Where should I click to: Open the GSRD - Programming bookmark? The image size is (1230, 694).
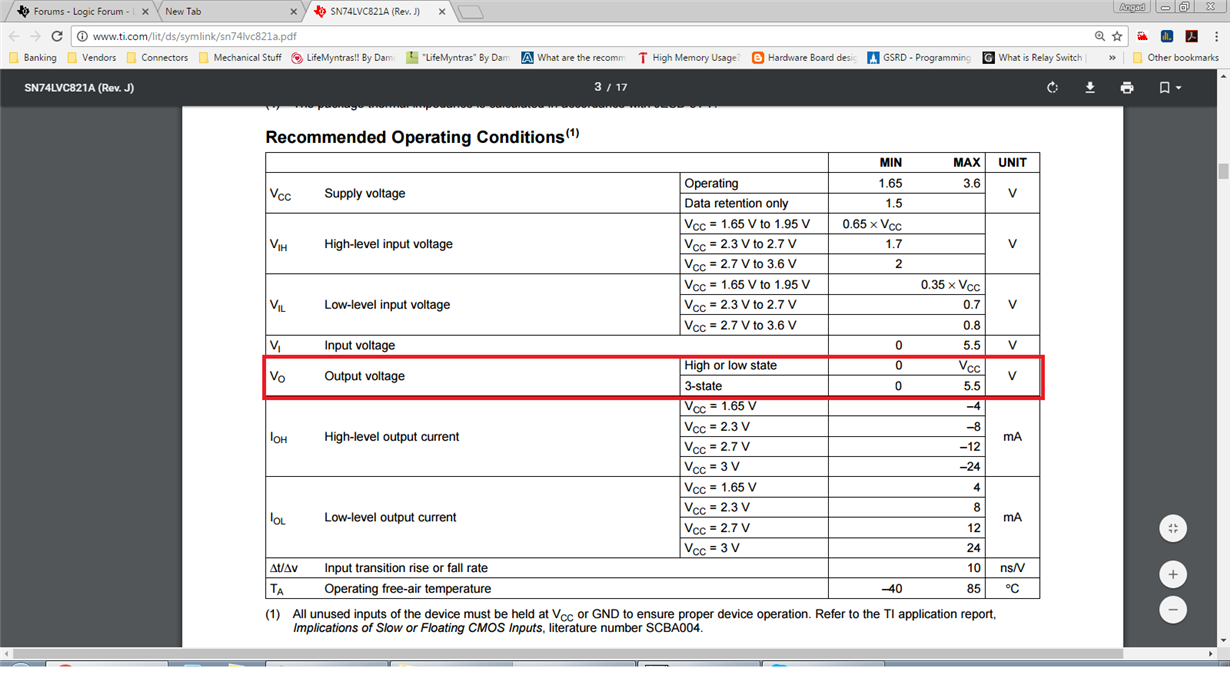(919, 58)
